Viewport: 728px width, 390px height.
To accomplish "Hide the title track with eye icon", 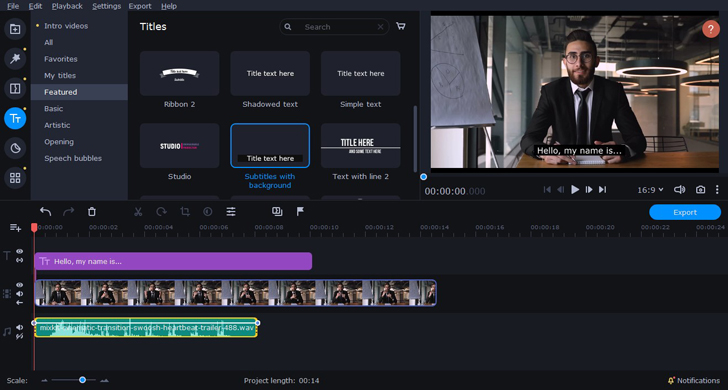I will tap(20, 252).
